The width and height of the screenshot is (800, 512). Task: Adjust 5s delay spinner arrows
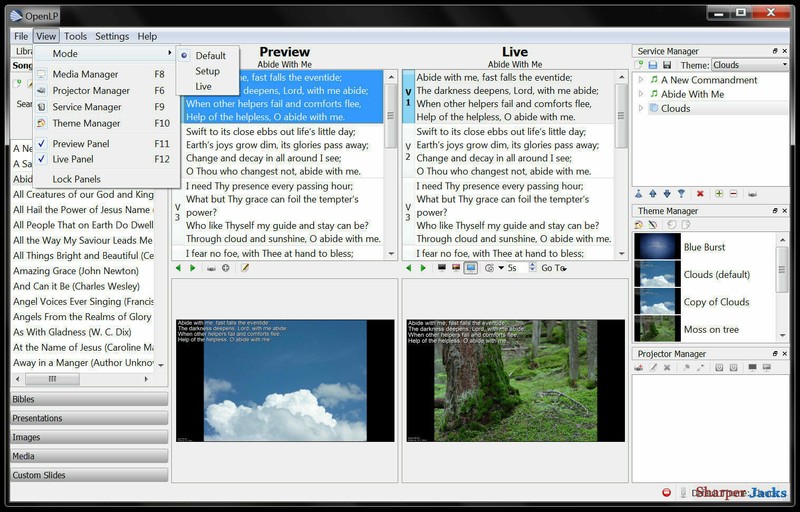(x=532, y=268)
